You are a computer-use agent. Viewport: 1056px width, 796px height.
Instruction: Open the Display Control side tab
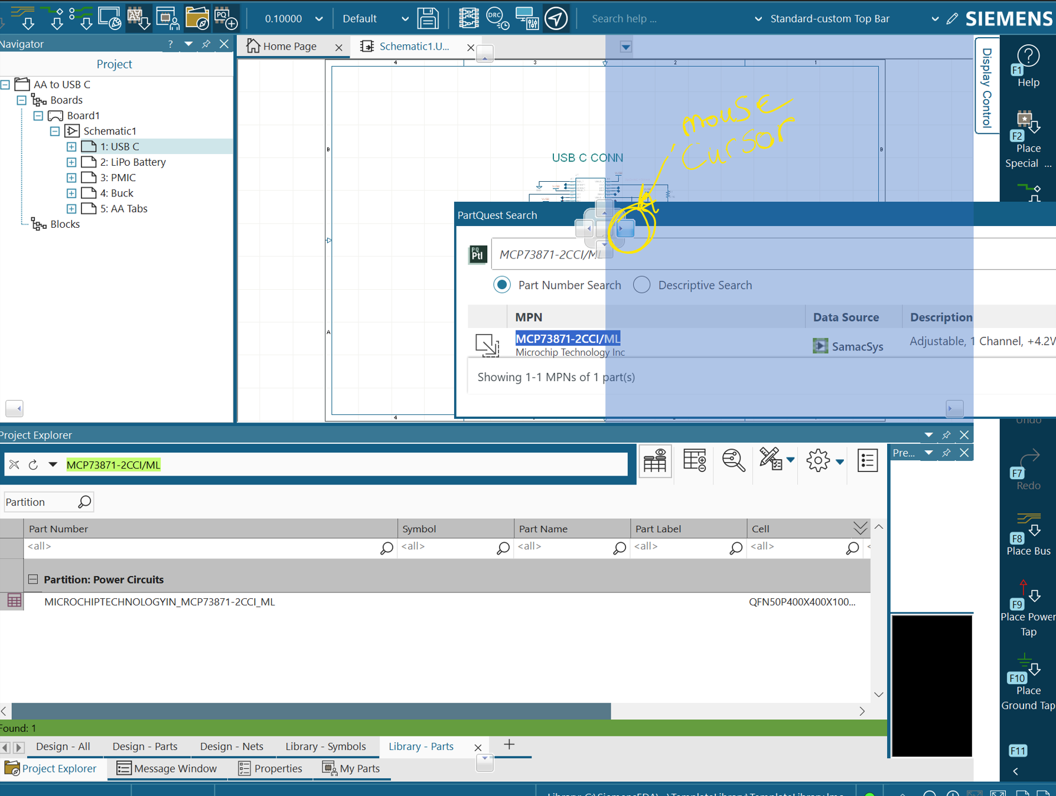[987, 86]
